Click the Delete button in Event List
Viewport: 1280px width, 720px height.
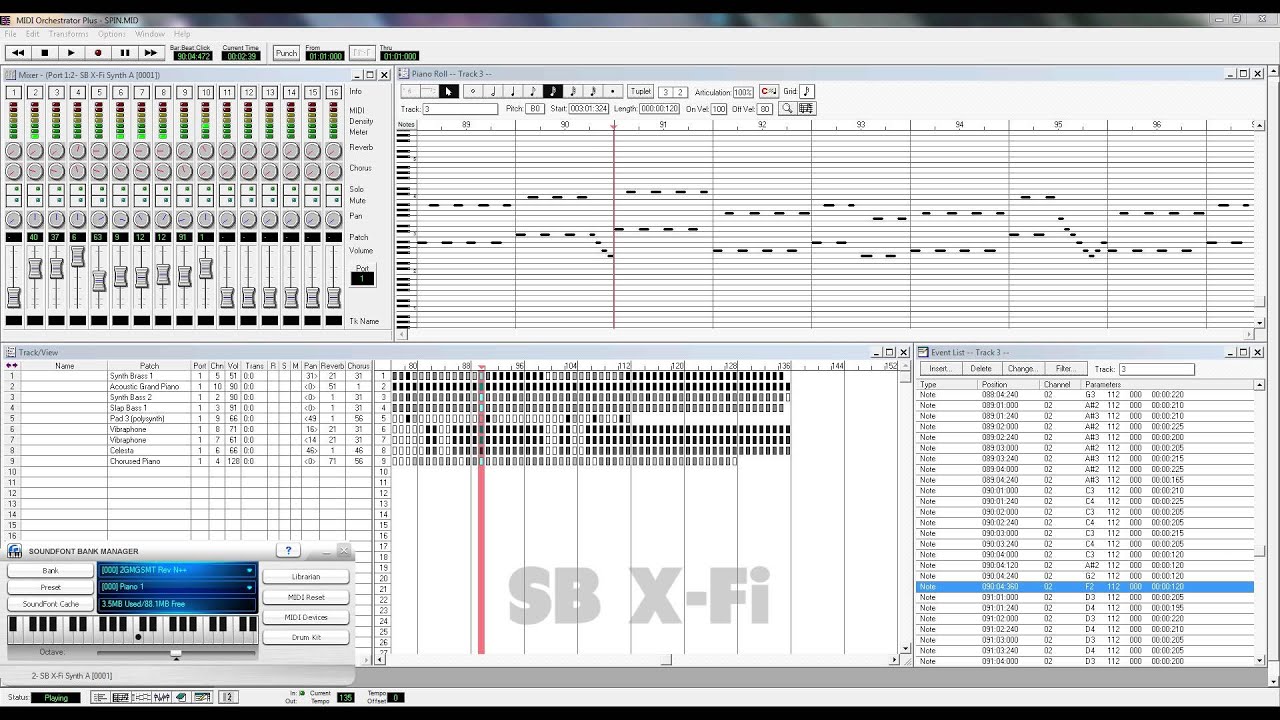coord(981,369)
